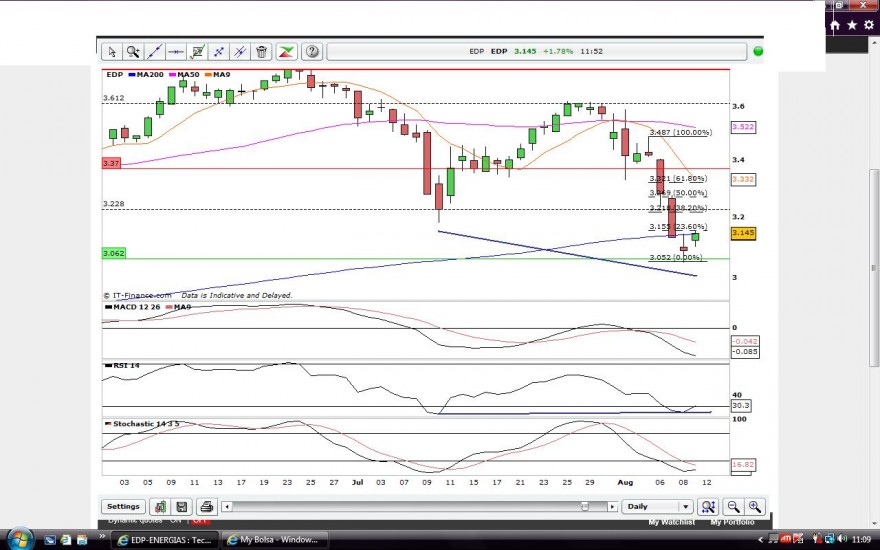Select the horizontal line drawing tool

(x=176, y=52)
